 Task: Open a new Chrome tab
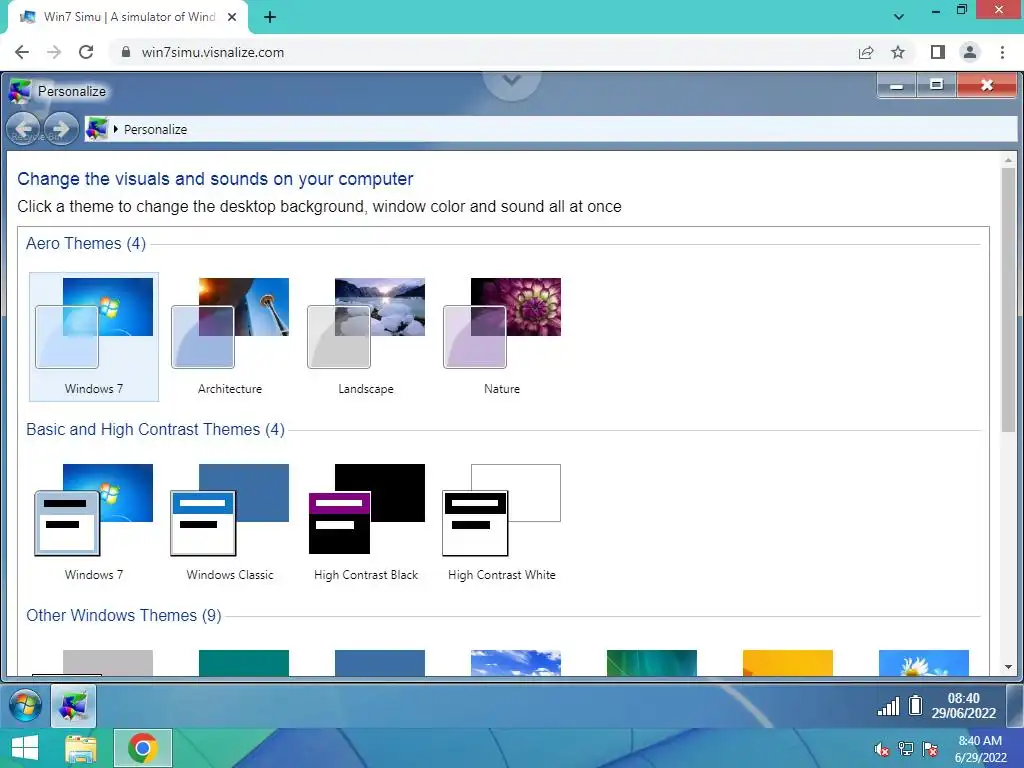point(270,17)
